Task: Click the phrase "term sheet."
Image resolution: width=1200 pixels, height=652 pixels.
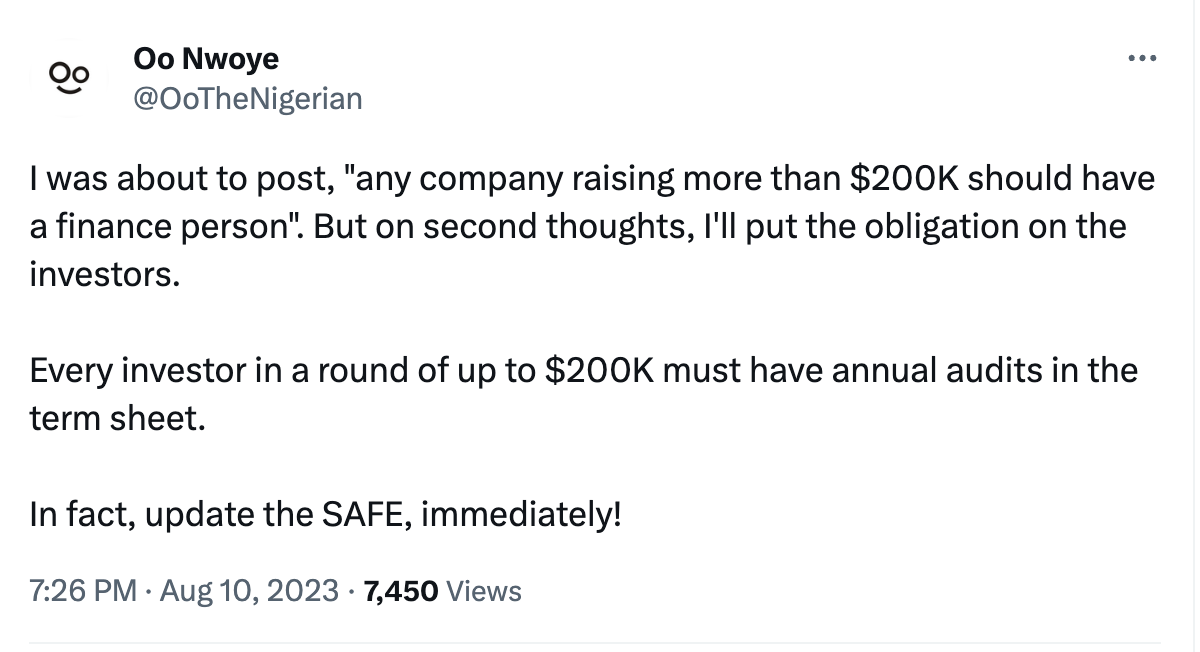Action: [117, 419]
